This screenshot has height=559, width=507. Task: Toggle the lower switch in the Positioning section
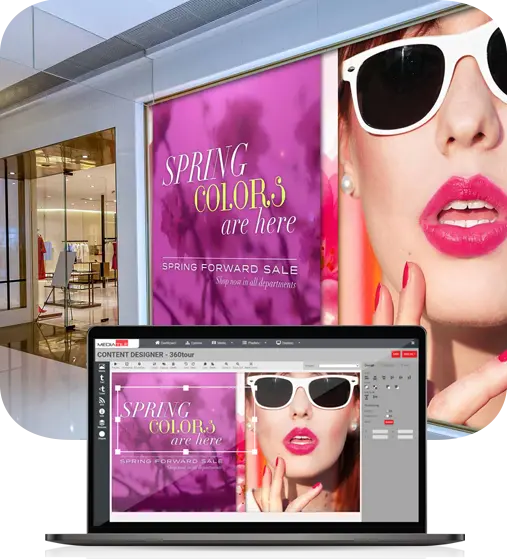pyautogui.click(x=389, y=416)
